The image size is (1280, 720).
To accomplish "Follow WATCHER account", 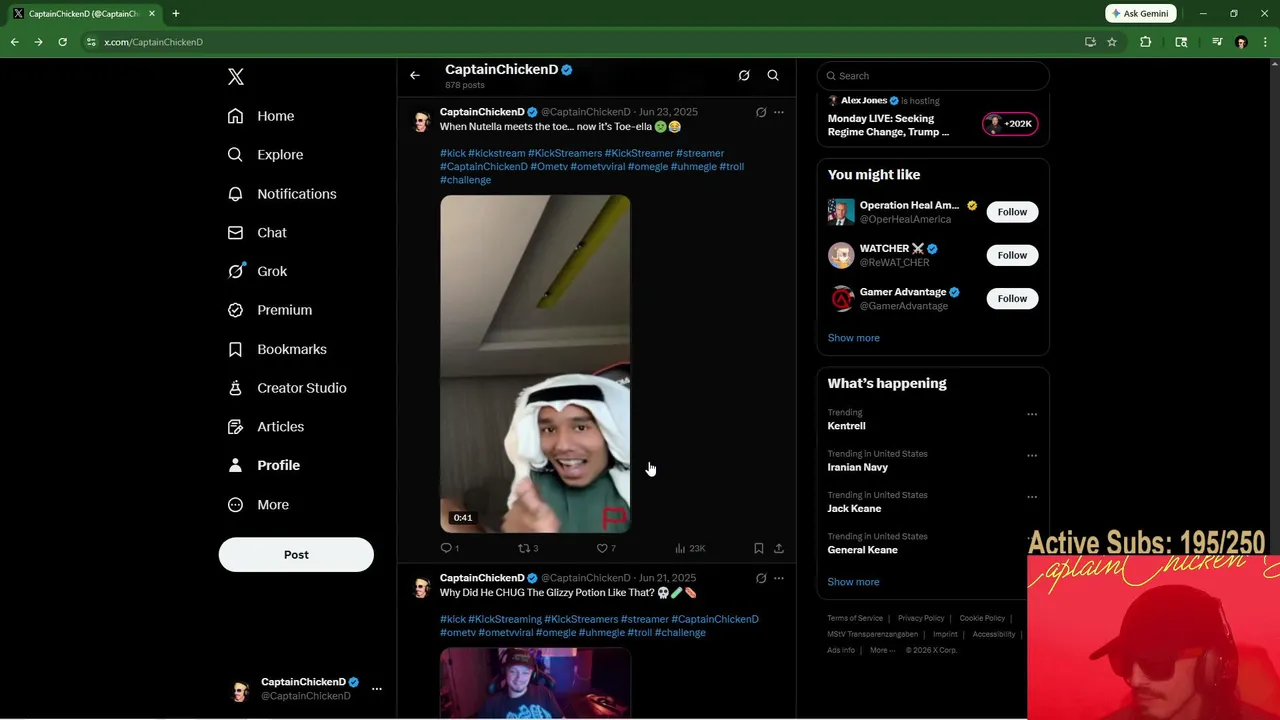I will coord(1012,255).
